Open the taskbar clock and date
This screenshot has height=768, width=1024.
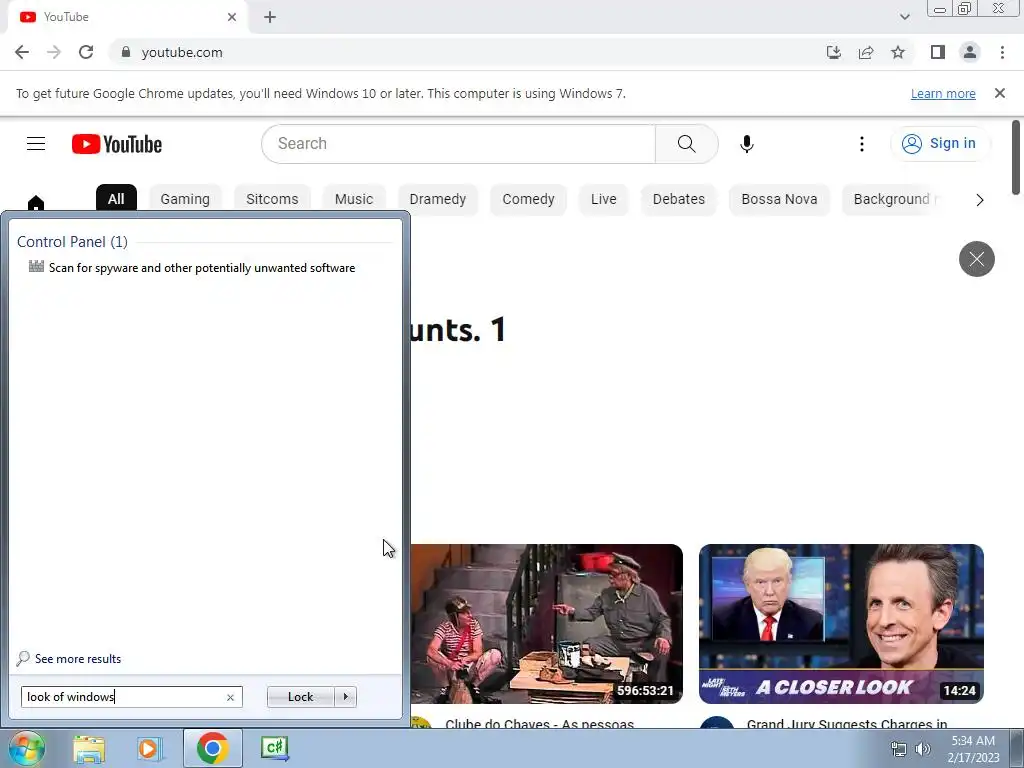[973, 749]
